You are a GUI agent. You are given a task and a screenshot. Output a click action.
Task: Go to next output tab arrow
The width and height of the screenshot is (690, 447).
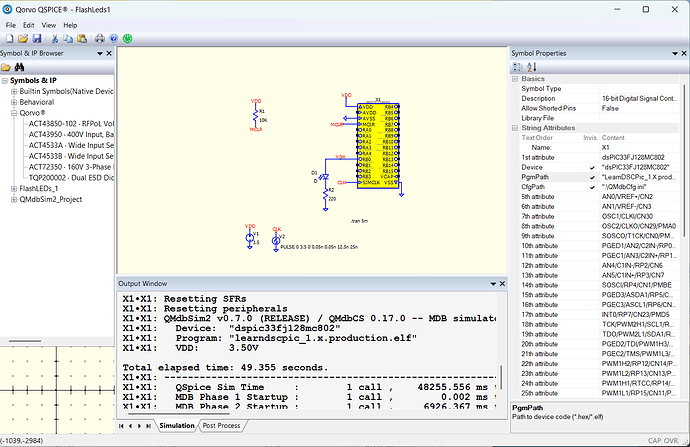coord(139,426)
